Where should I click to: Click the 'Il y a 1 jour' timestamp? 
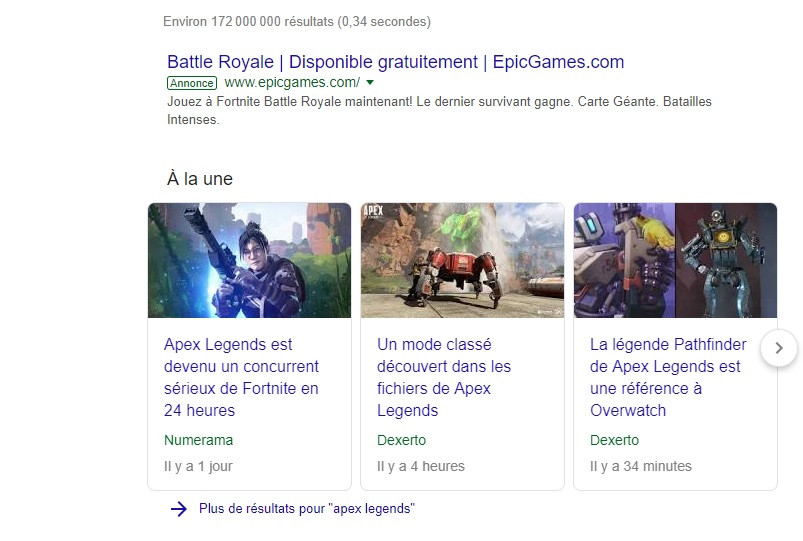(x=198, y=466)
